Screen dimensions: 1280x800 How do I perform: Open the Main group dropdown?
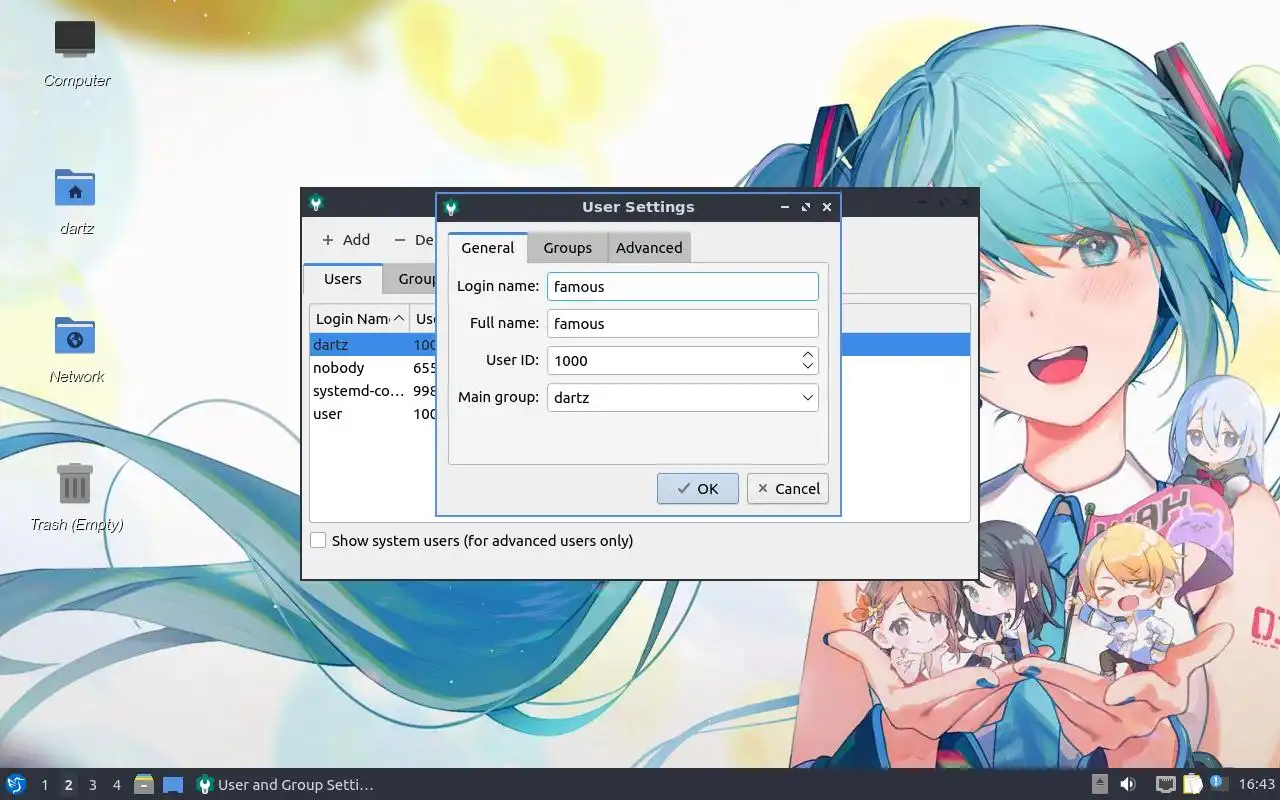tap(683, 397)
